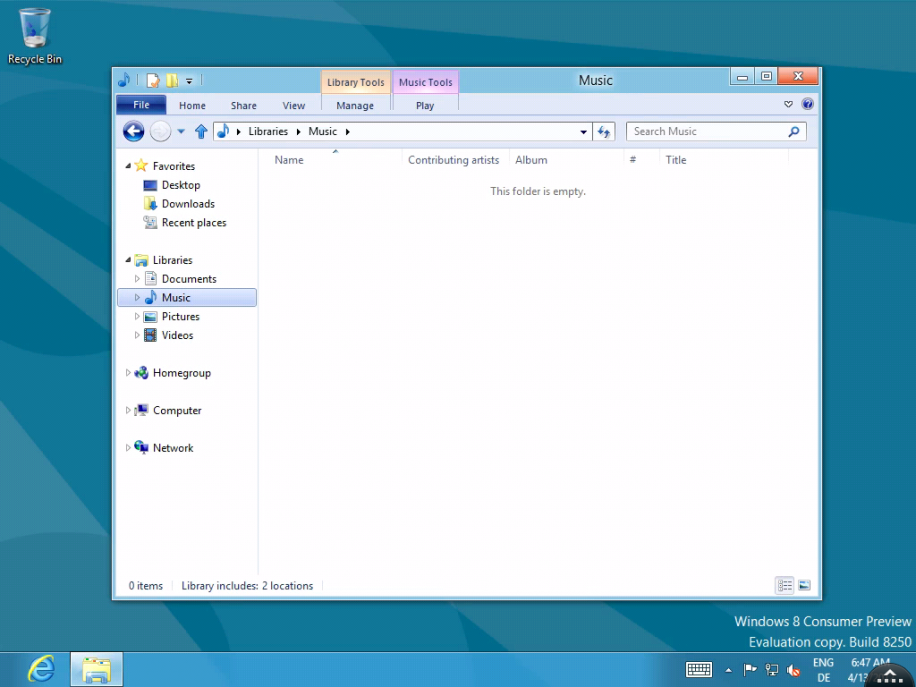Open dropdown arrow after Music breadcrumb
The height and width of the screenshot is (687, 916).
pos(348,132)
